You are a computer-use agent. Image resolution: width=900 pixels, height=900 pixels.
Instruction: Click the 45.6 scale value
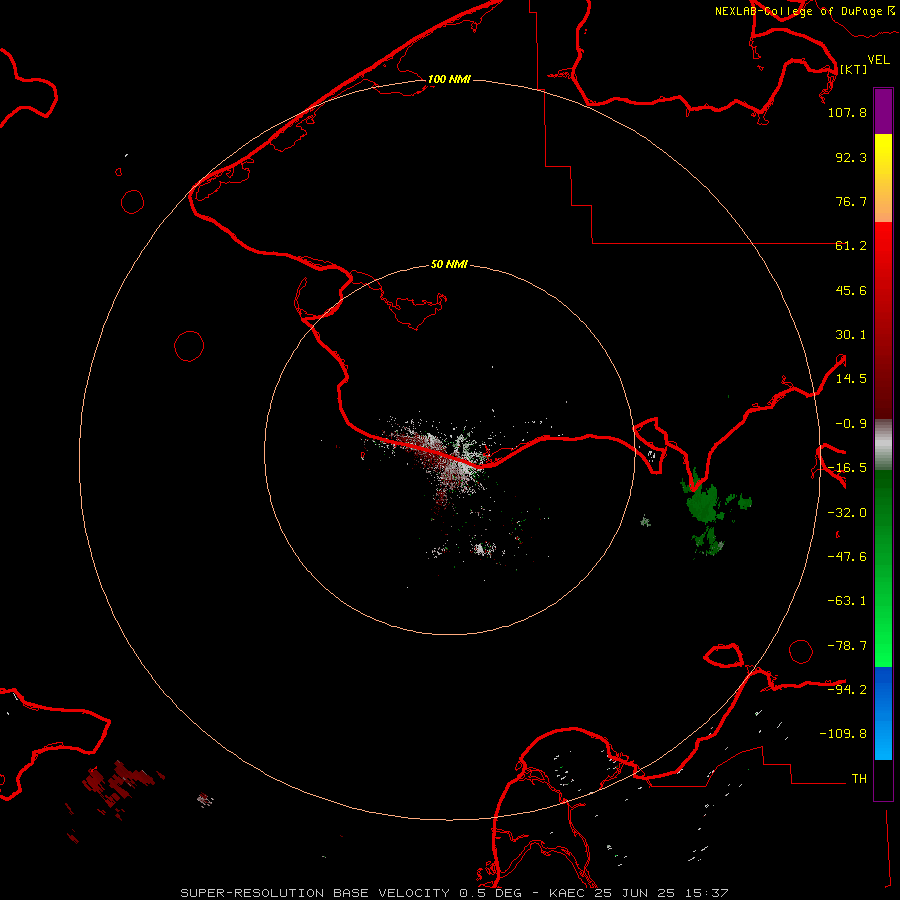(x=851, y=290)
